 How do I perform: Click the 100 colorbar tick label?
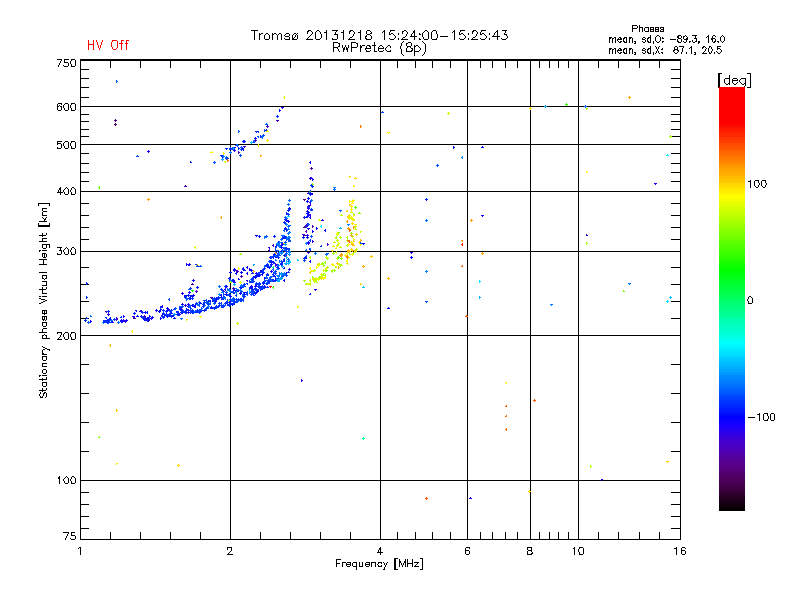(x=757, y=184)
